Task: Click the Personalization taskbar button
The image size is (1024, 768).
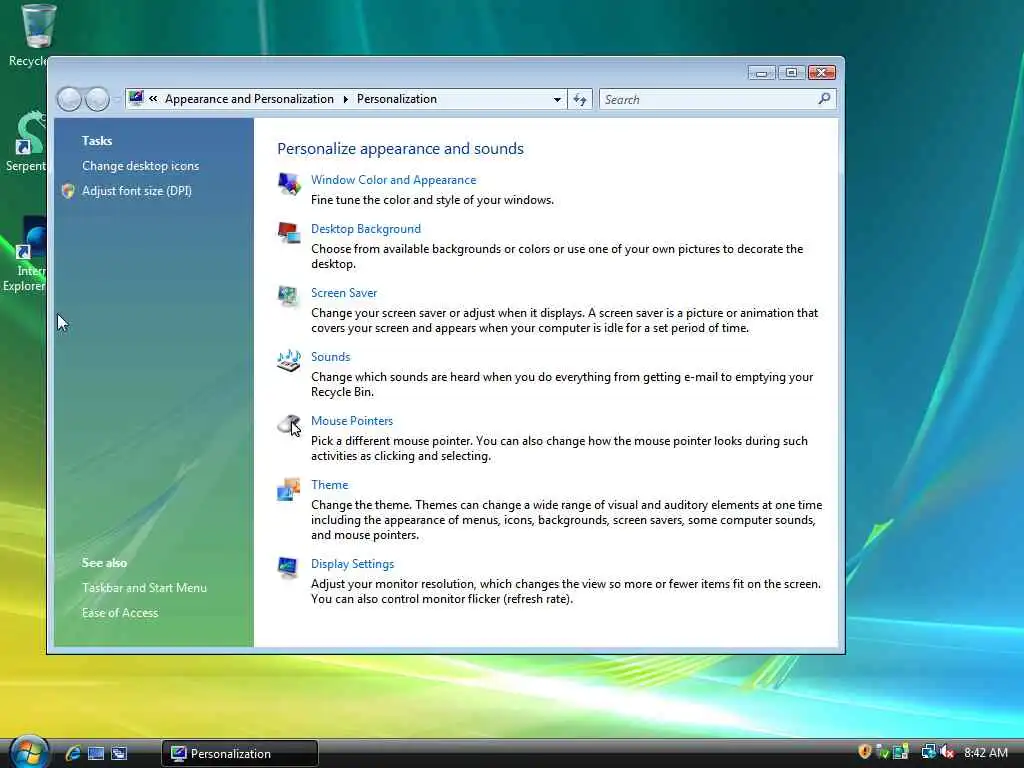Action: pos(240,753)
